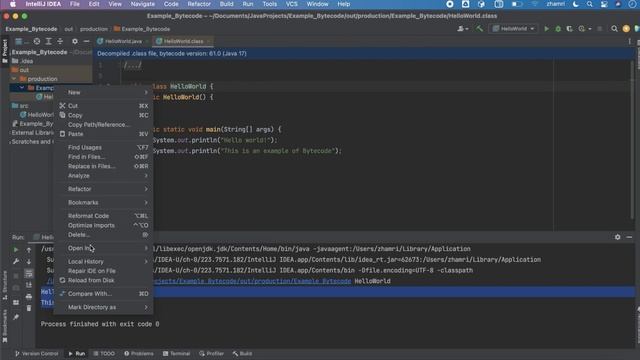
Task: Open the Terminal tool window button
Action: point(176,353)
